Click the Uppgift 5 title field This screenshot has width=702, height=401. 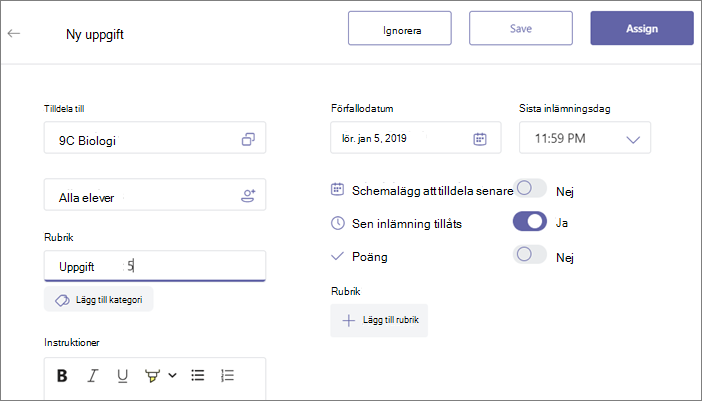coord(155,266)
